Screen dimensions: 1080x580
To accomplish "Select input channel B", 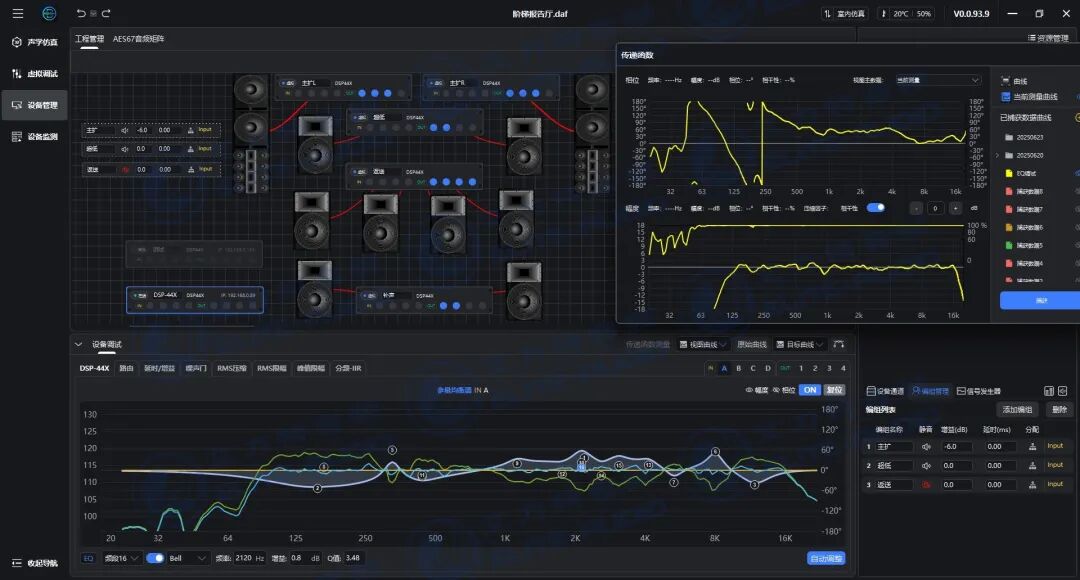I will 738,369.
